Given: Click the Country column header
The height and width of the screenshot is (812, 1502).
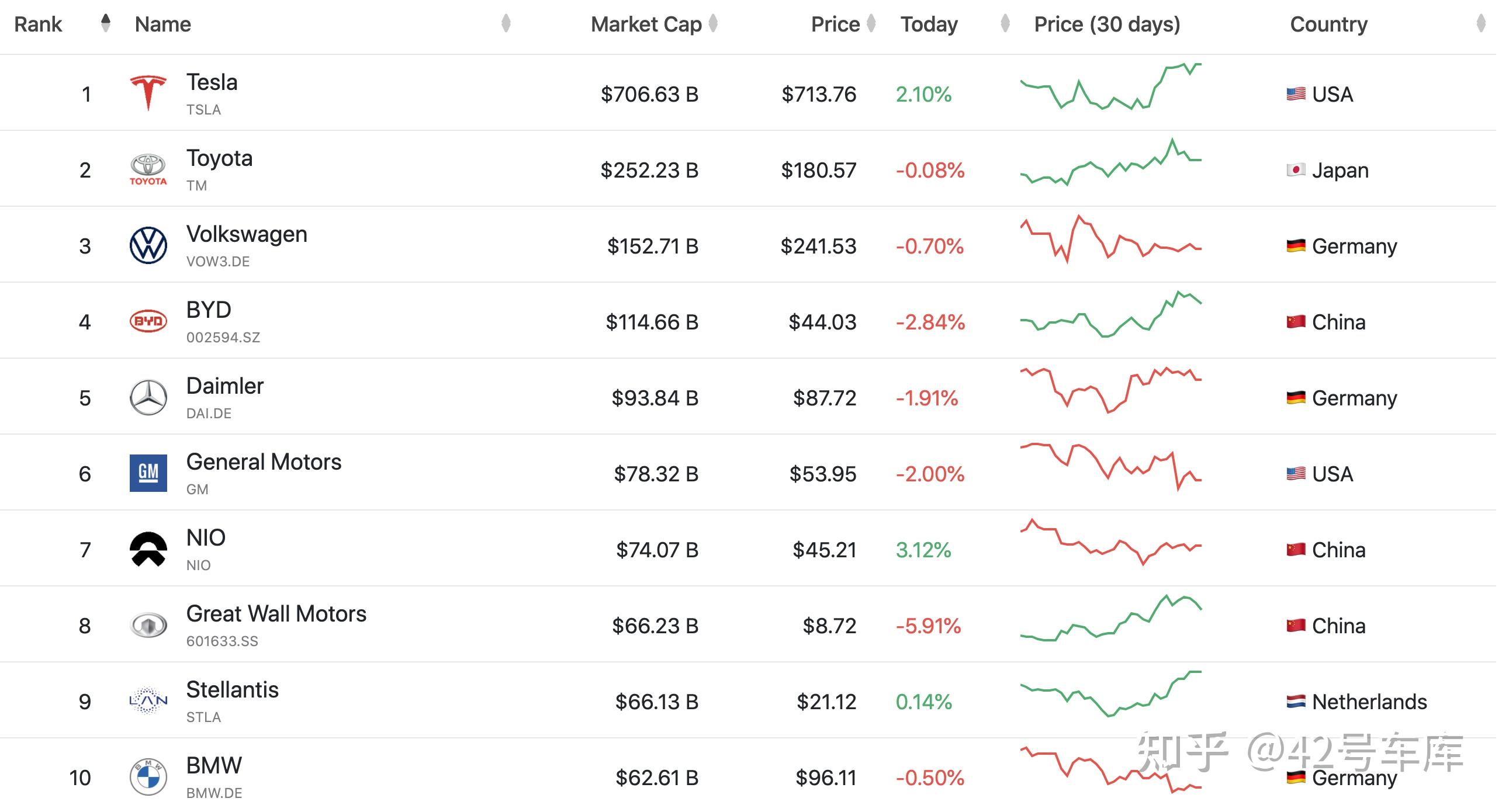Looking at the screenshot, I should click(1329, 24).
